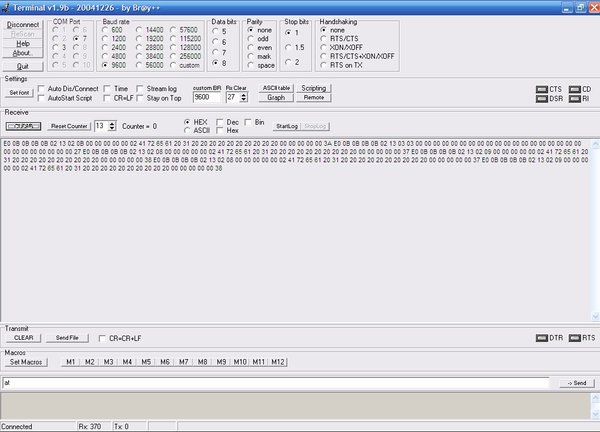This screenshot has height=432, width=600.
Task: Focus the command input field
Action: pos(276,383)
